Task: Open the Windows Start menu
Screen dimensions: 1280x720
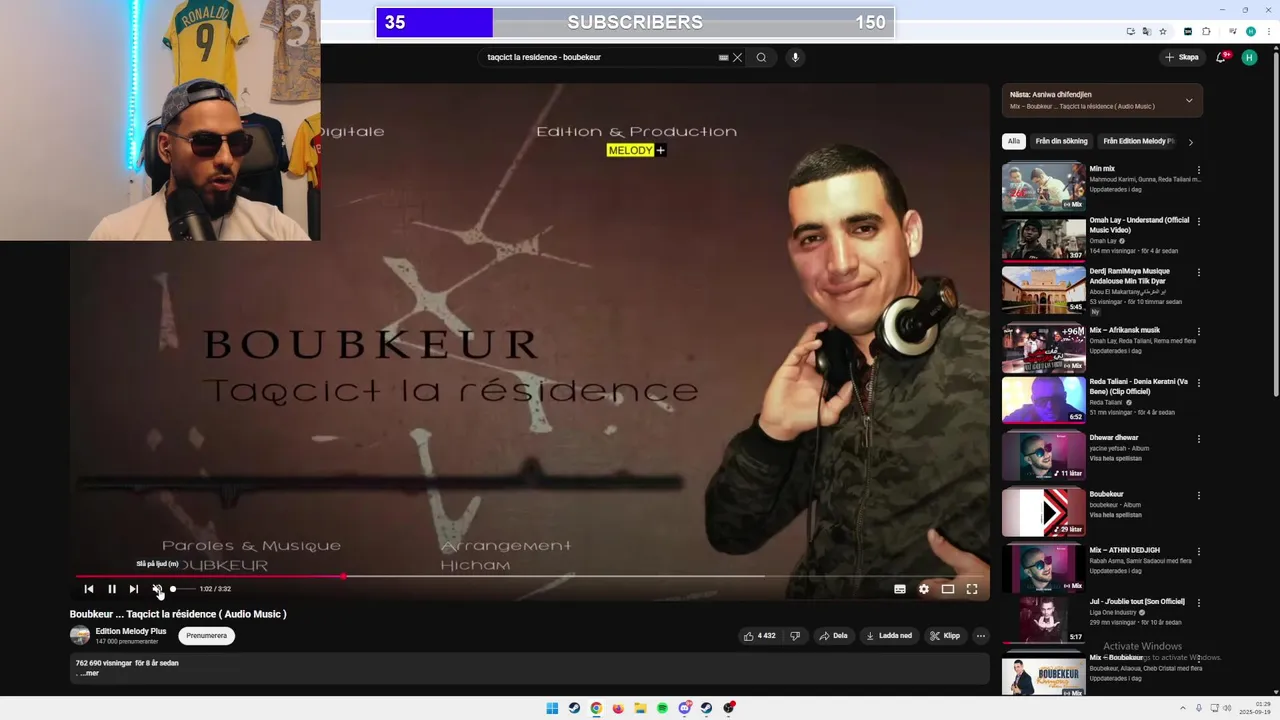Action: click(552, 708)
